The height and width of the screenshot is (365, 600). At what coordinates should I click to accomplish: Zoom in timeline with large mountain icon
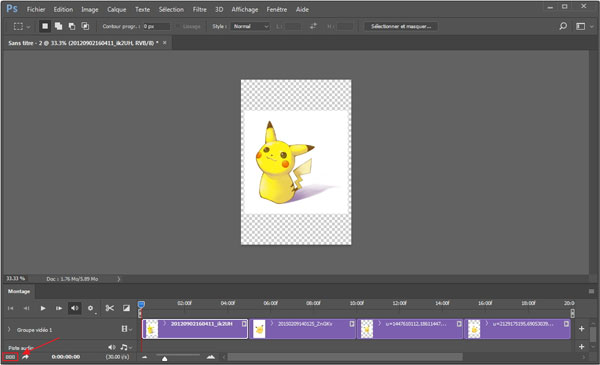(211, 357)
